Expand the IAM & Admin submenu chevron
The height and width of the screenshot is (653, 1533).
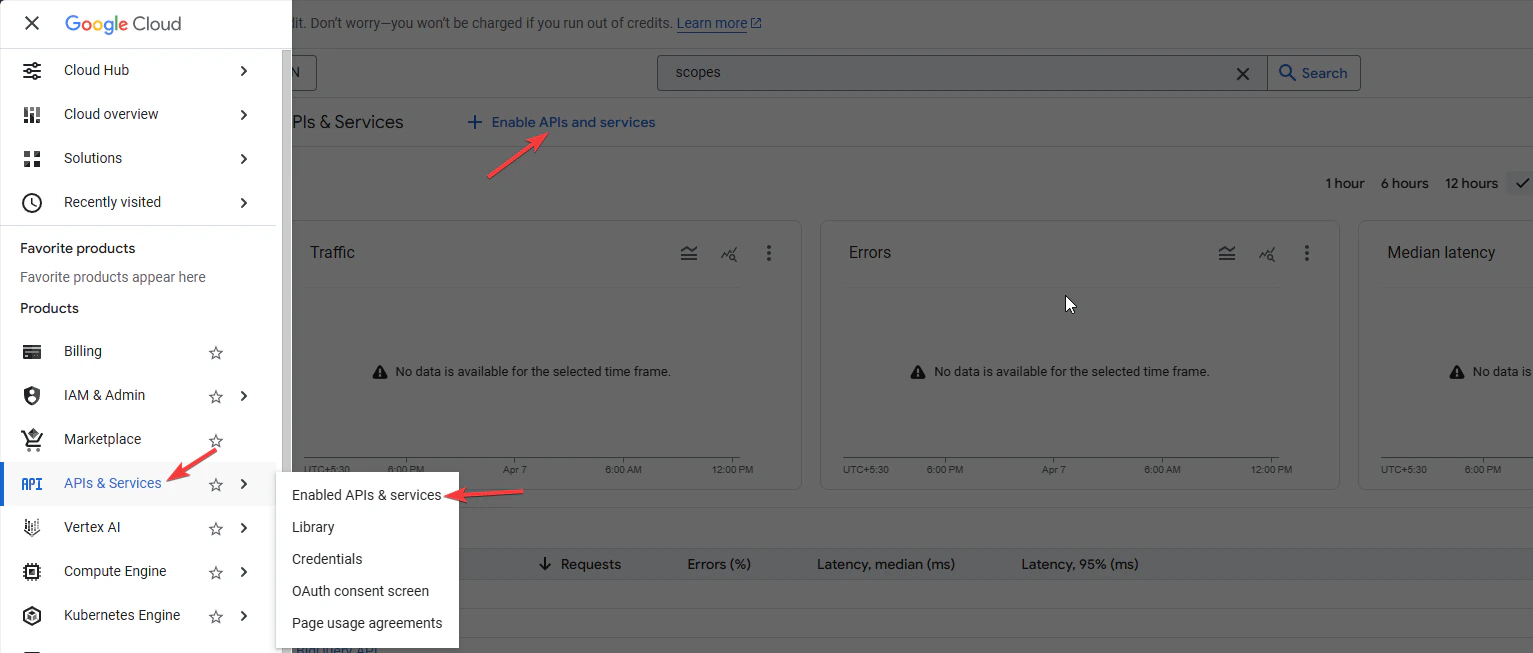[x=244, y=396]
